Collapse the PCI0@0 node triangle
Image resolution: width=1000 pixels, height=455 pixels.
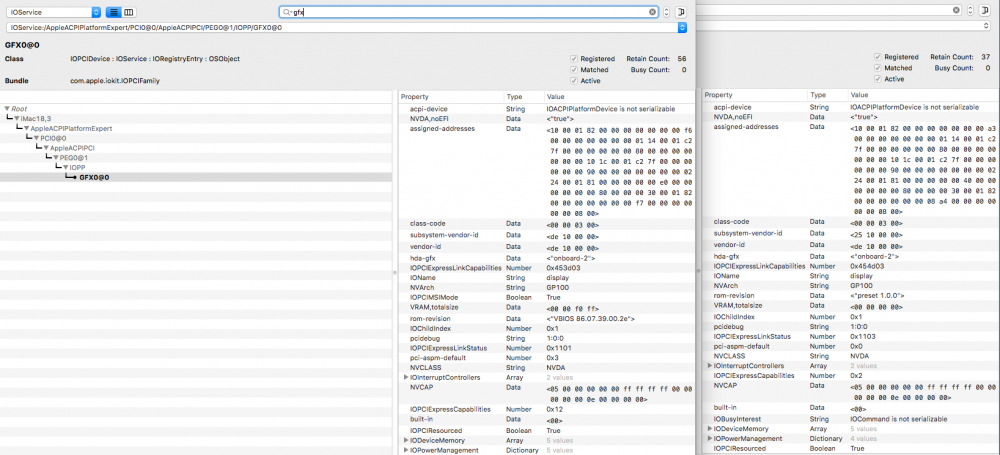coord(37,138)
